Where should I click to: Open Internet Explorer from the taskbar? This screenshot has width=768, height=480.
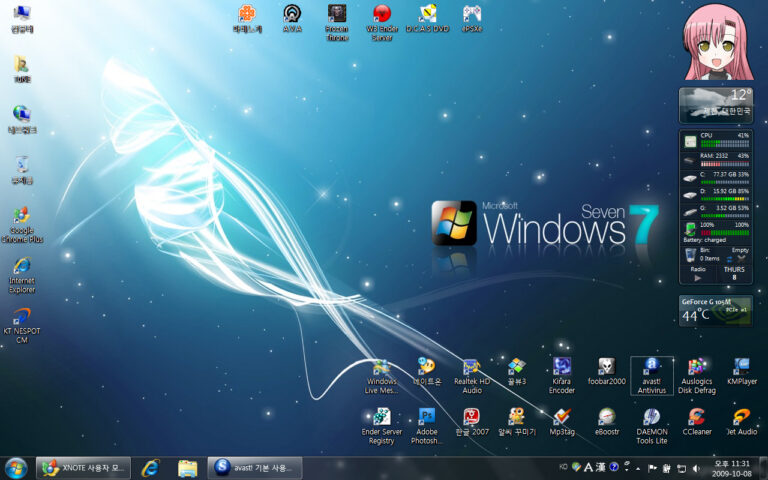(151, 468)
